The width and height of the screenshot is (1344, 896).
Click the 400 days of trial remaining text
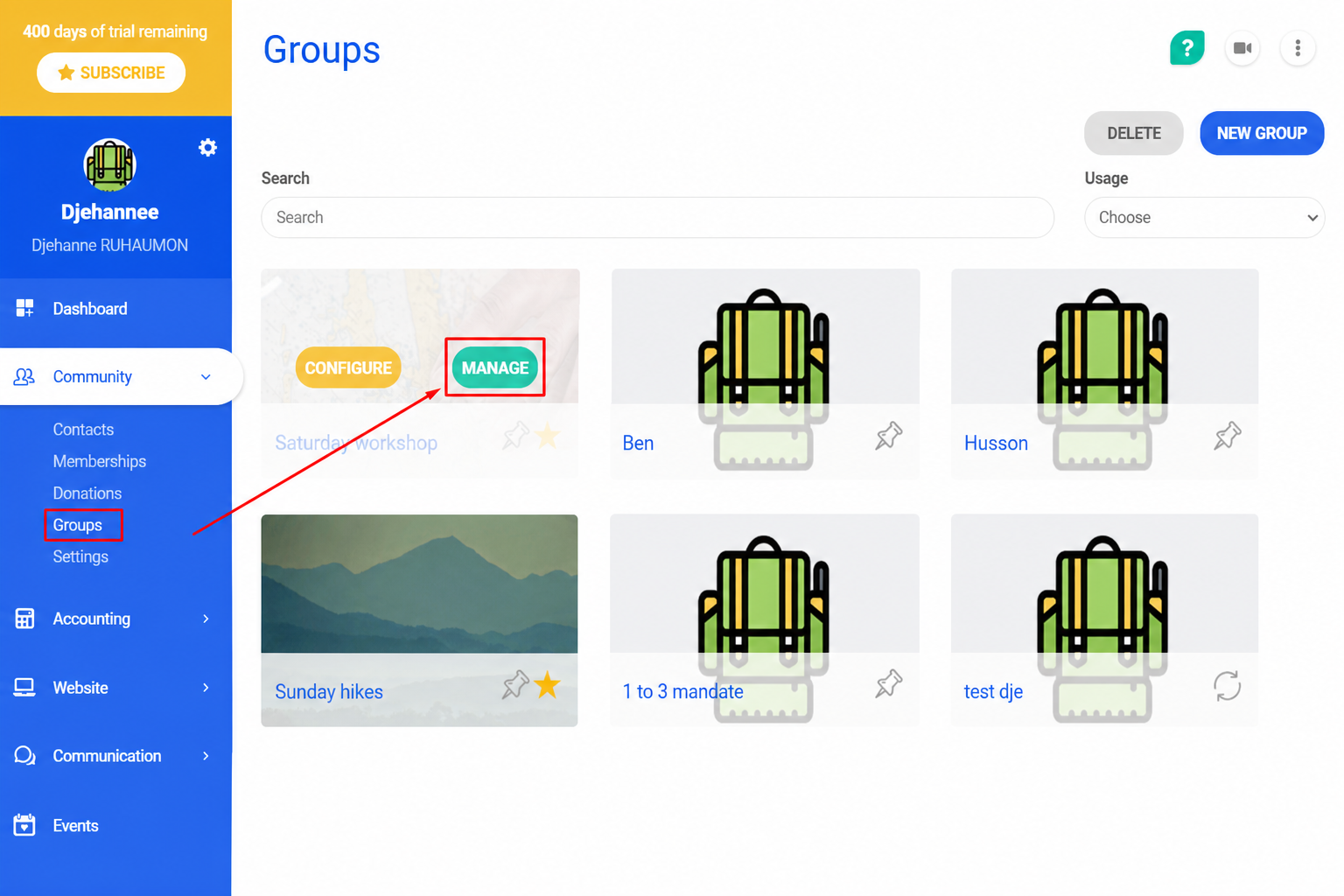point(115,31)
